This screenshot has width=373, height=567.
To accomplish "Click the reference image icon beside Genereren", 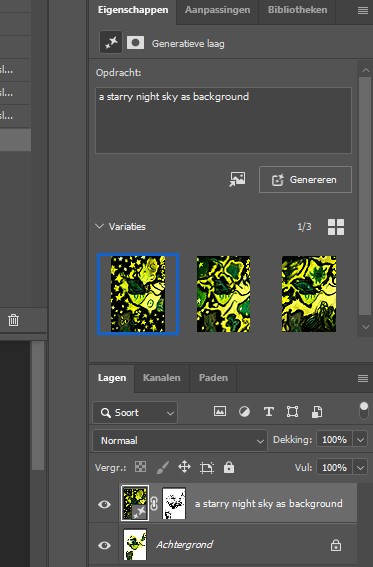I will (x=237, y=179).
